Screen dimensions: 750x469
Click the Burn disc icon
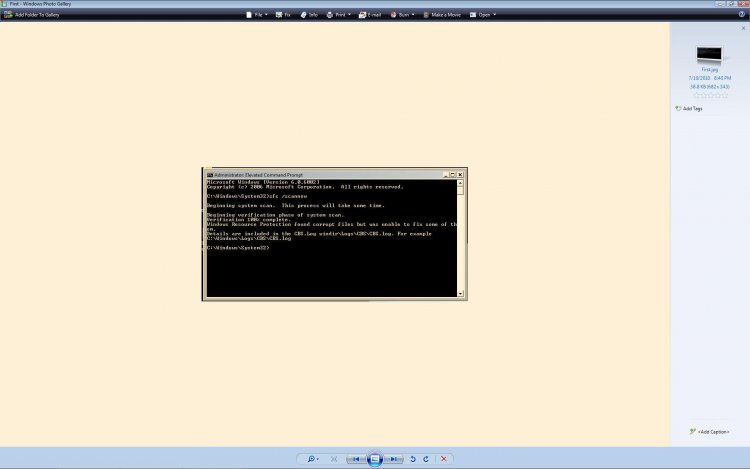[x=393, y=15]
